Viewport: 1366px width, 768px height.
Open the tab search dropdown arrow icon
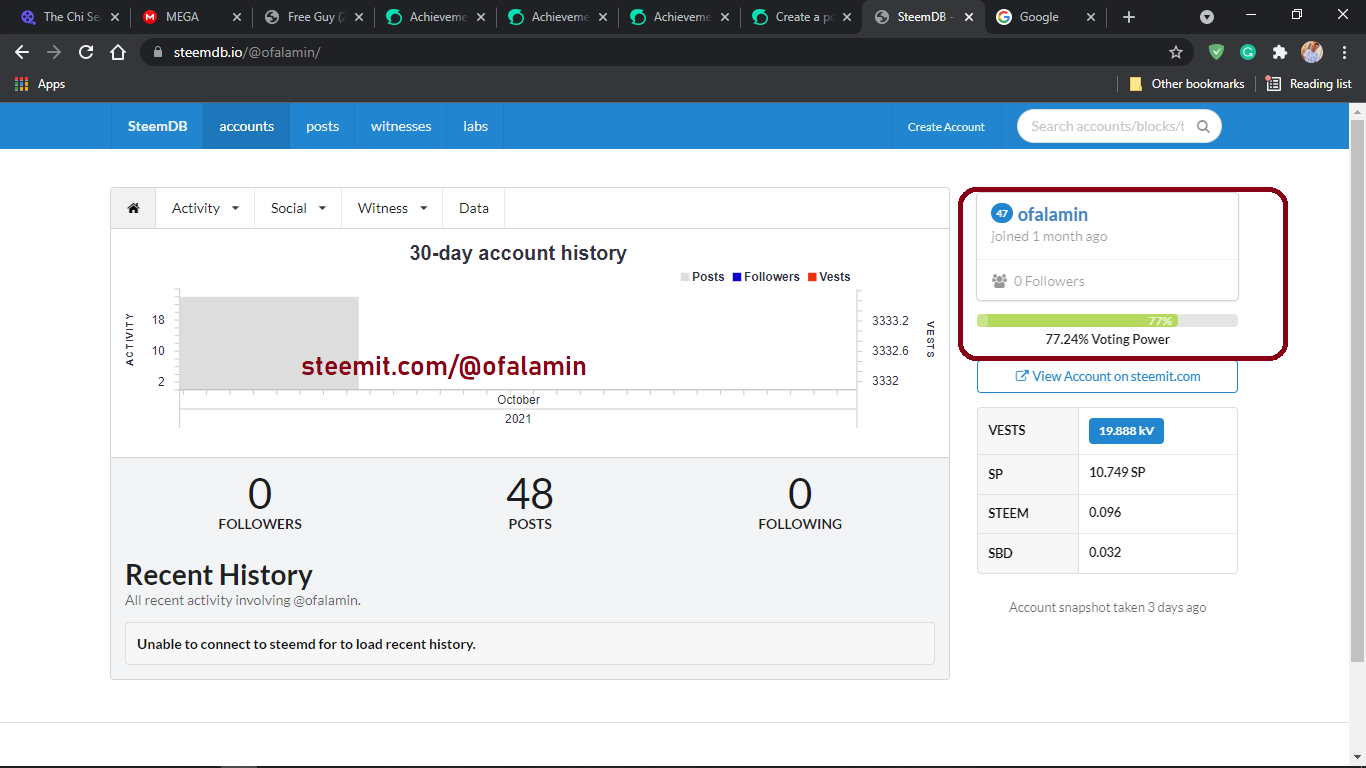click(x=1207, y=17)
